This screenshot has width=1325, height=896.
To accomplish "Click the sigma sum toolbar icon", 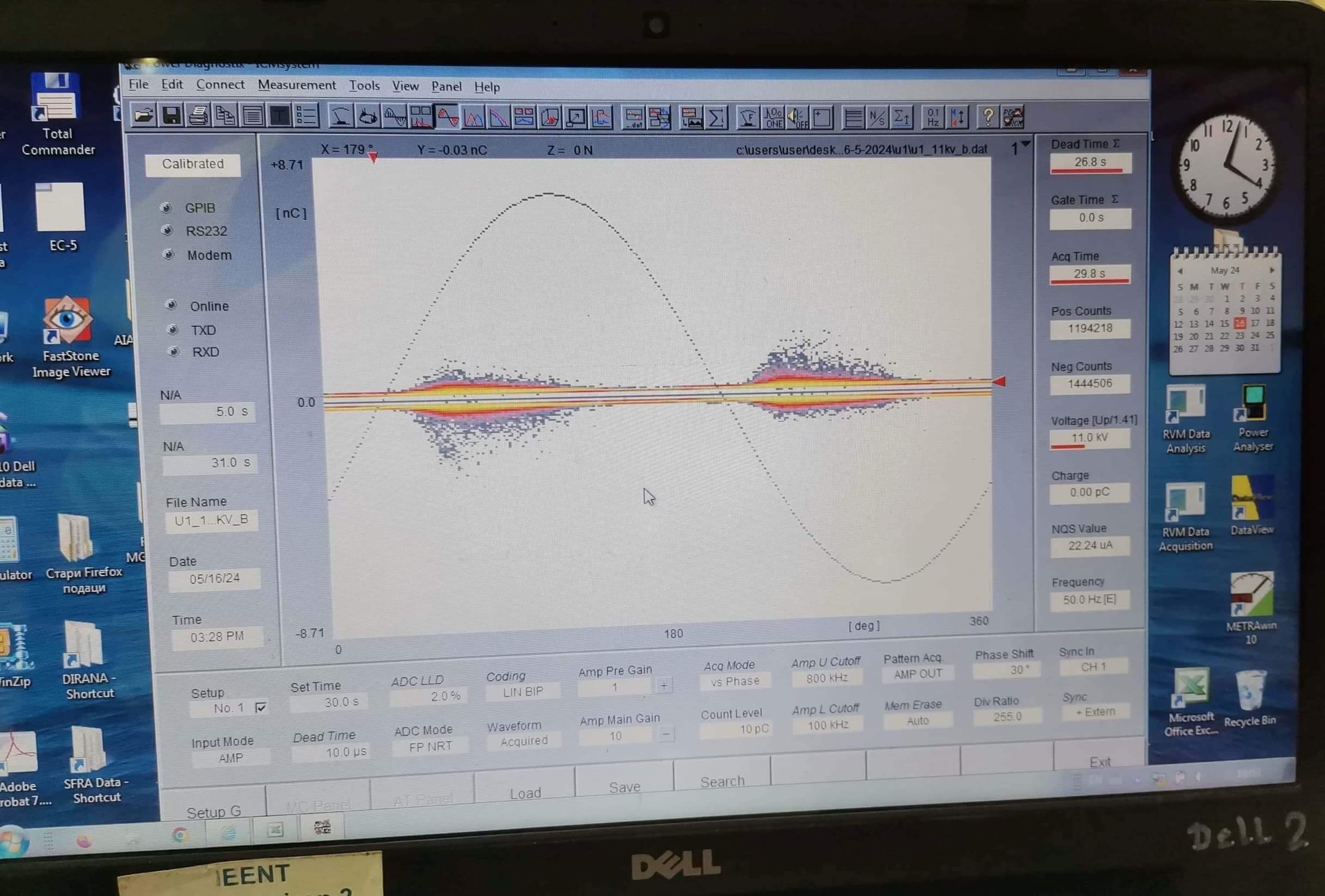I will tap(716, 118).
